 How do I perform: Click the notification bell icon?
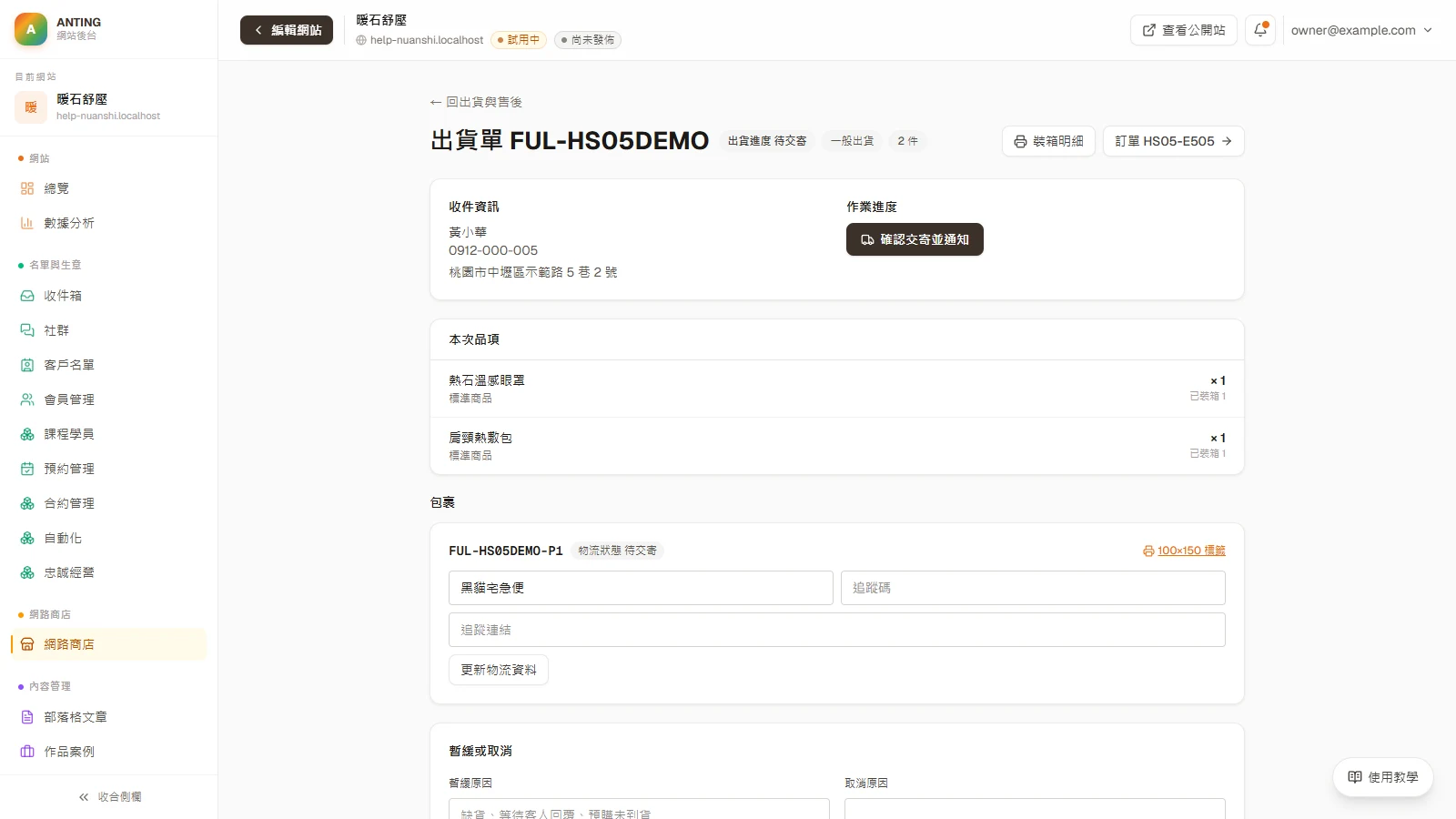[x=1260, y=30]
